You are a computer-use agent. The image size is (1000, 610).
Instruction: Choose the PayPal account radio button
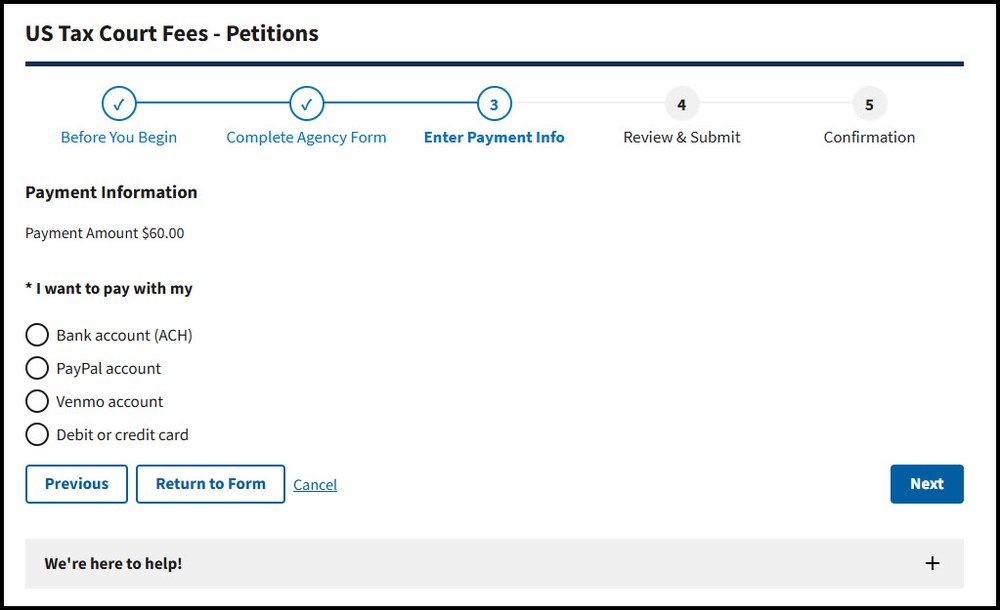(37, 368)
